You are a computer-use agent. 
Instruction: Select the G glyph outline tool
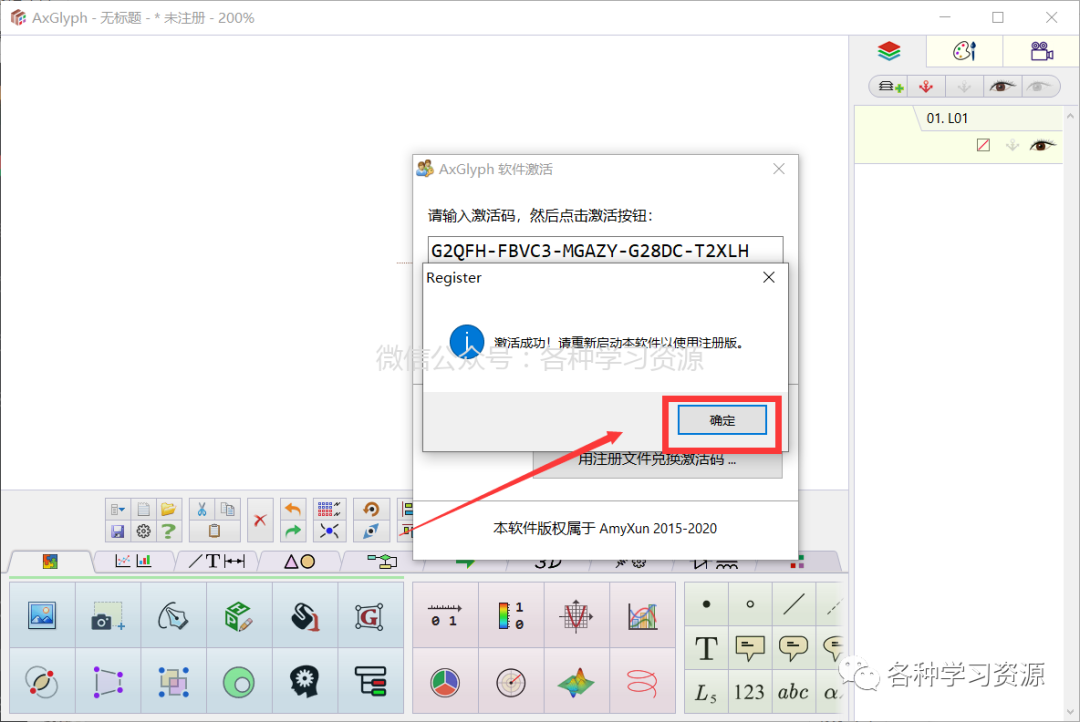370,615
